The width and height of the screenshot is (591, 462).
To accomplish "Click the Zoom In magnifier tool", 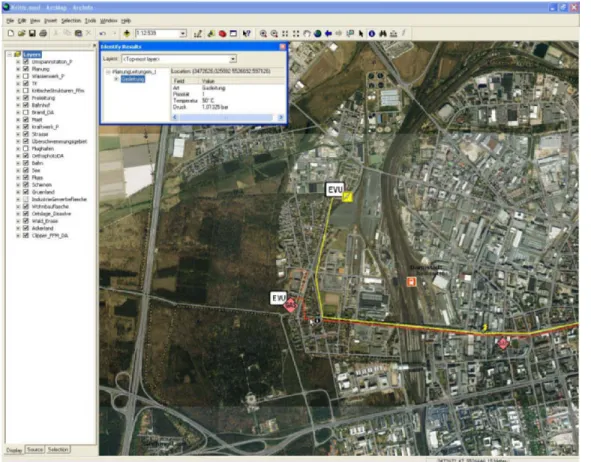I will coord(263,34).
